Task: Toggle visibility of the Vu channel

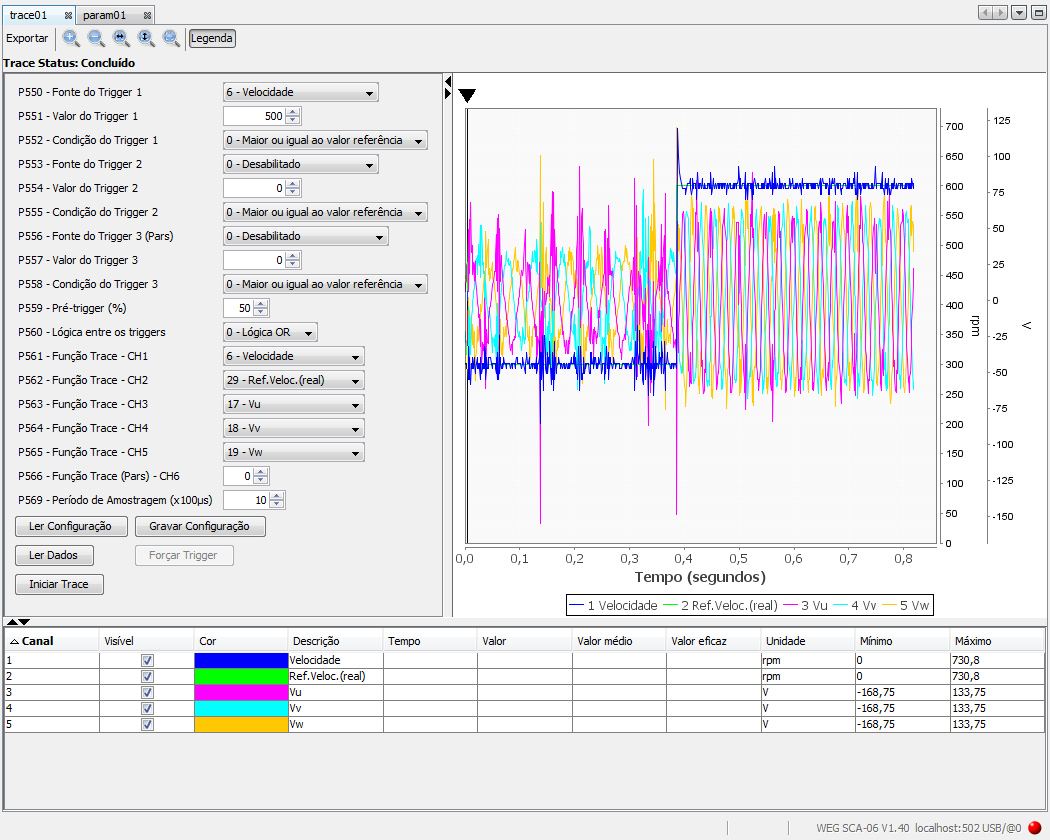Action: coord(147,691)
